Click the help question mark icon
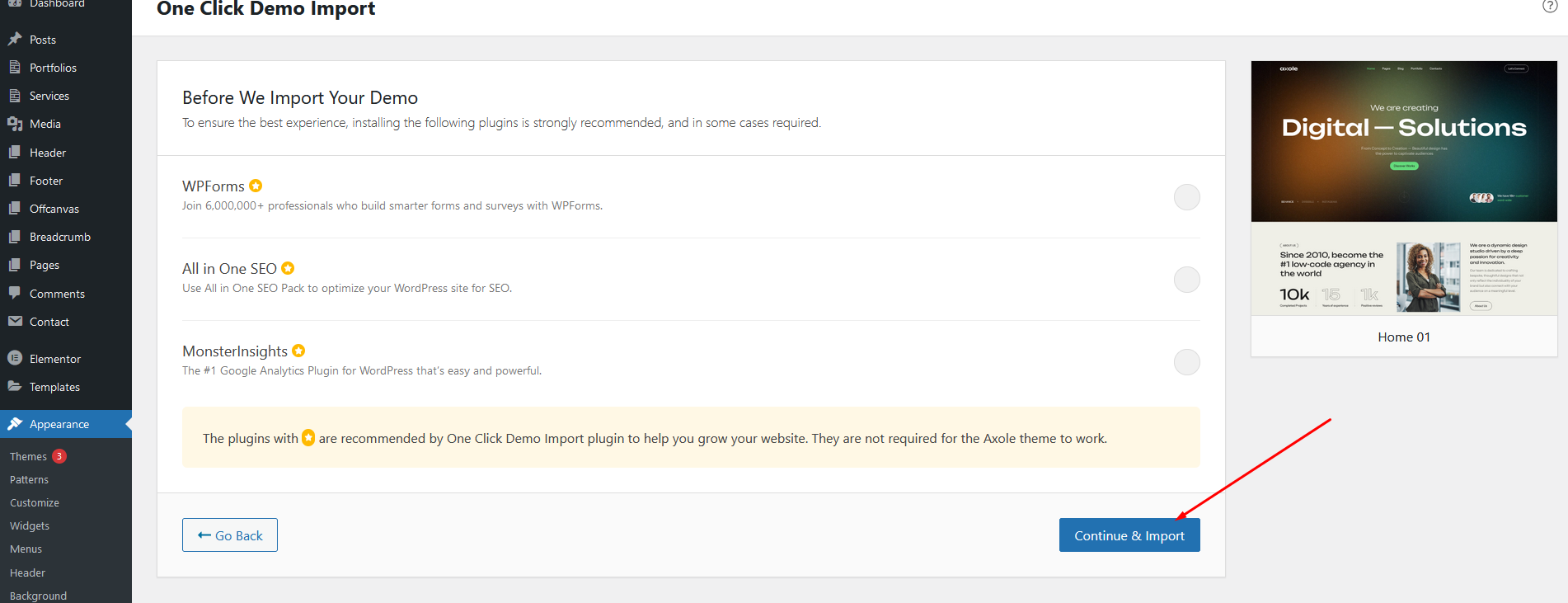 click(x=1550, y=6)
